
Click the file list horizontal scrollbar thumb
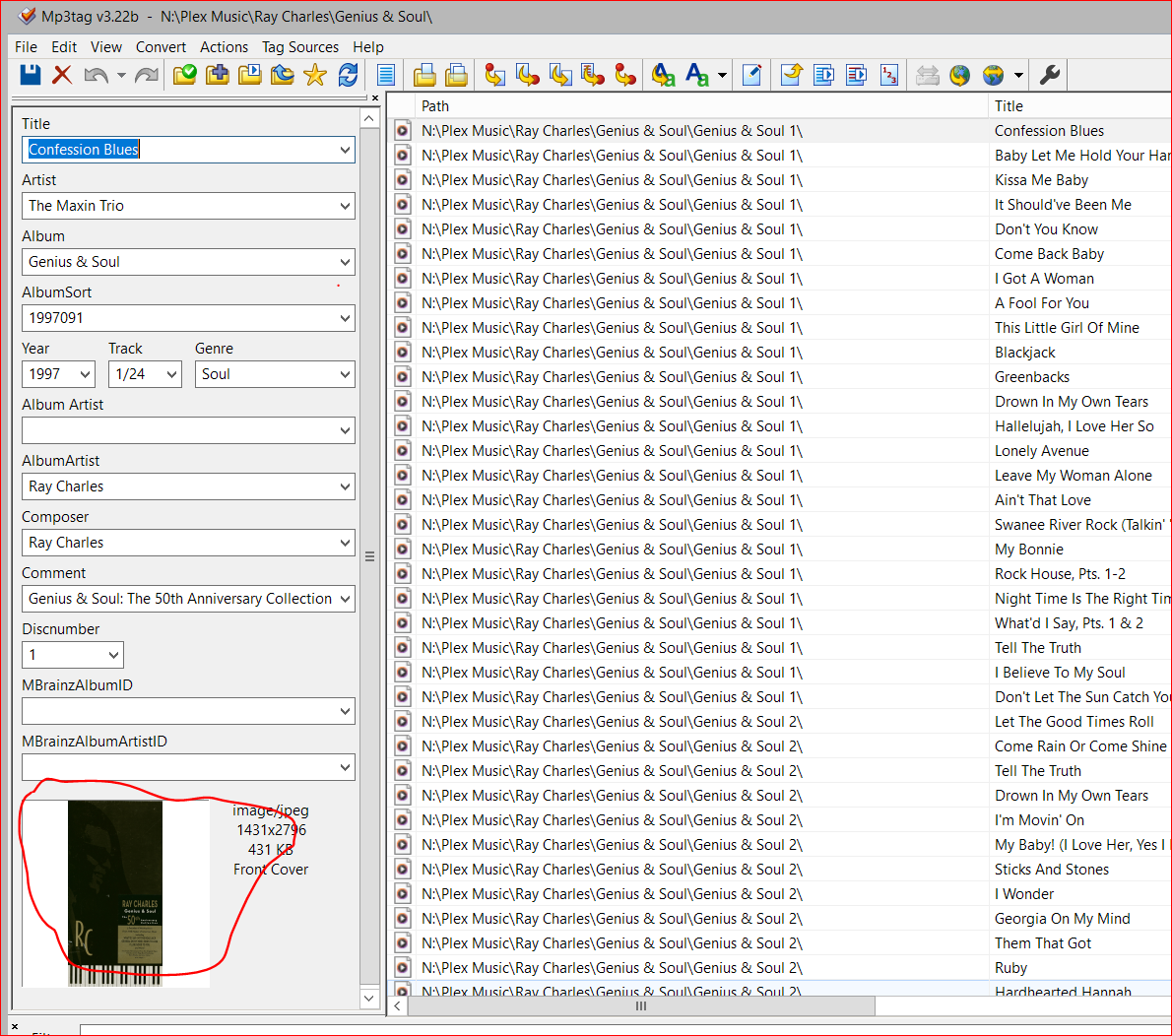(640, 1006)
